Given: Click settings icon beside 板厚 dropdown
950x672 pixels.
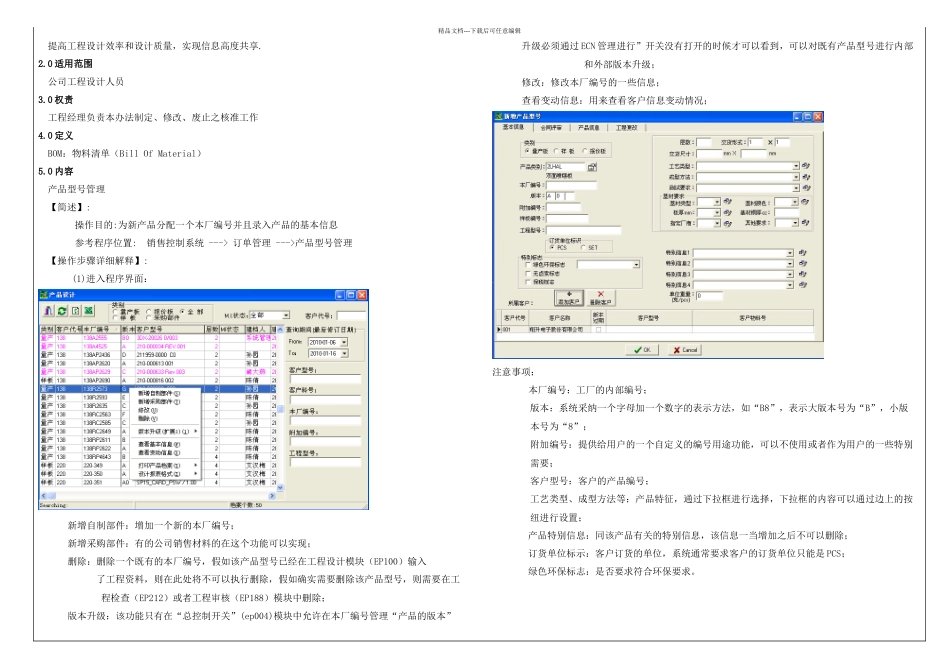Looking at the screenshot, I should 727,213.
